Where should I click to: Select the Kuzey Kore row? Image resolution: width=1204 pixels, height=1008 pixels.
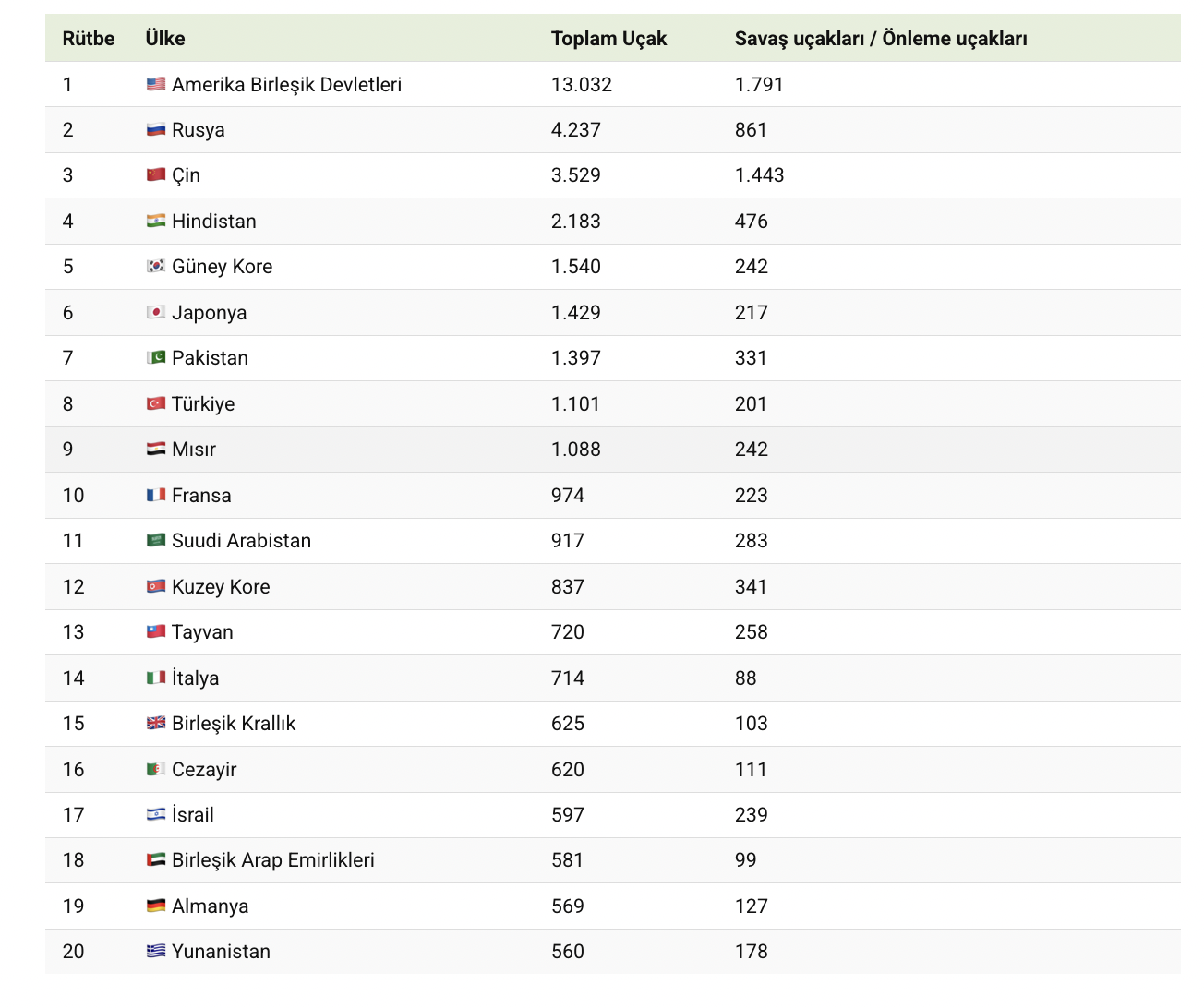(x=220, y=586)
